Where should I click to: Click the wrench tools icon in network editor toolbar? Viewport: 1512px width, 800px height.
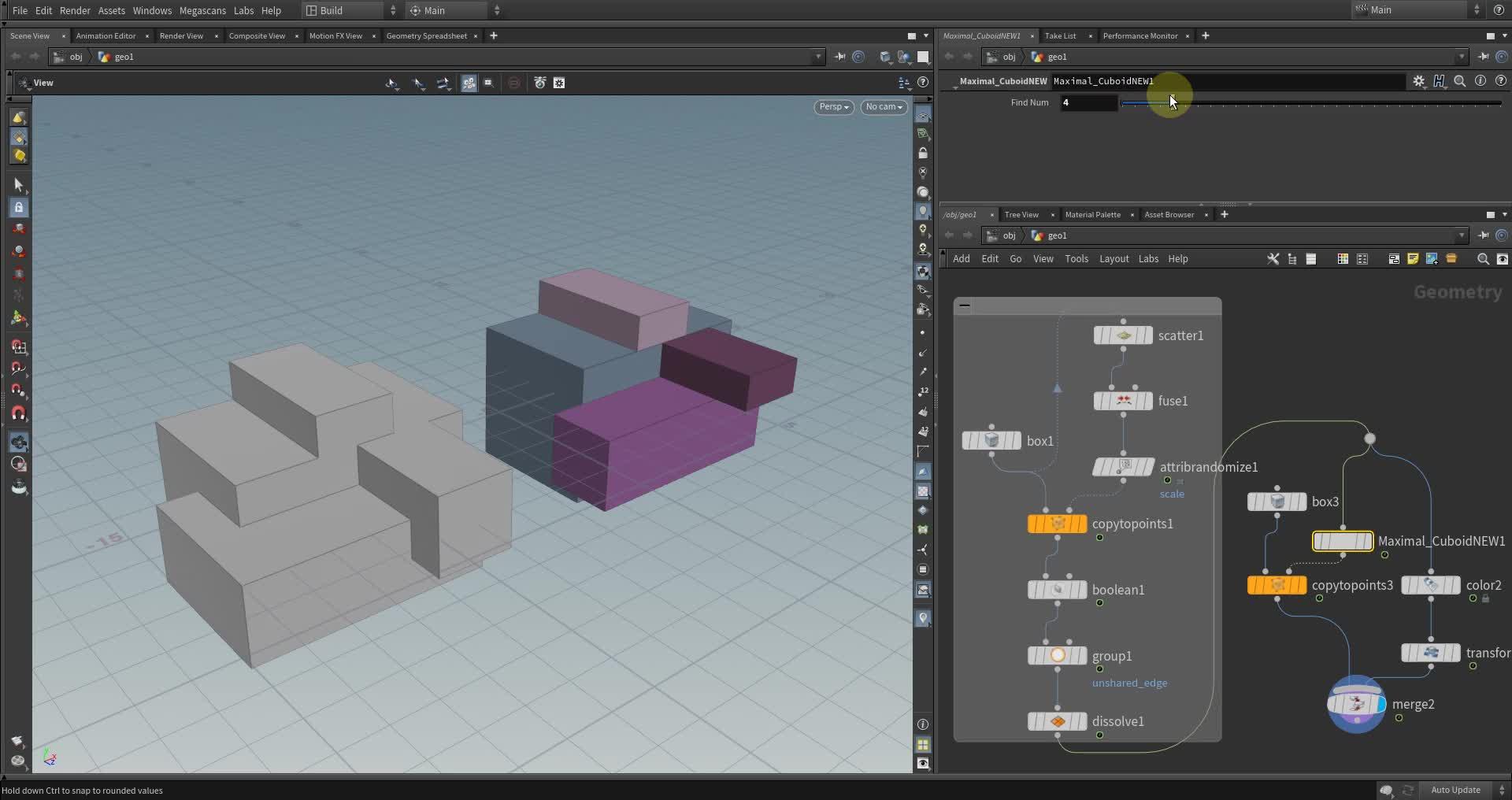(1273, 258)
